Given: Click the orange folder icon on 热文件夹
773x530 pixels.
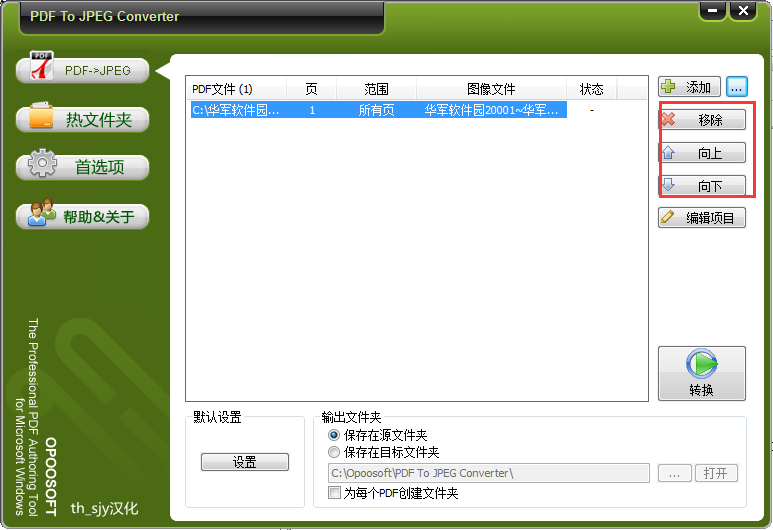Looking at the screenshot, I should tap(41, 115).
